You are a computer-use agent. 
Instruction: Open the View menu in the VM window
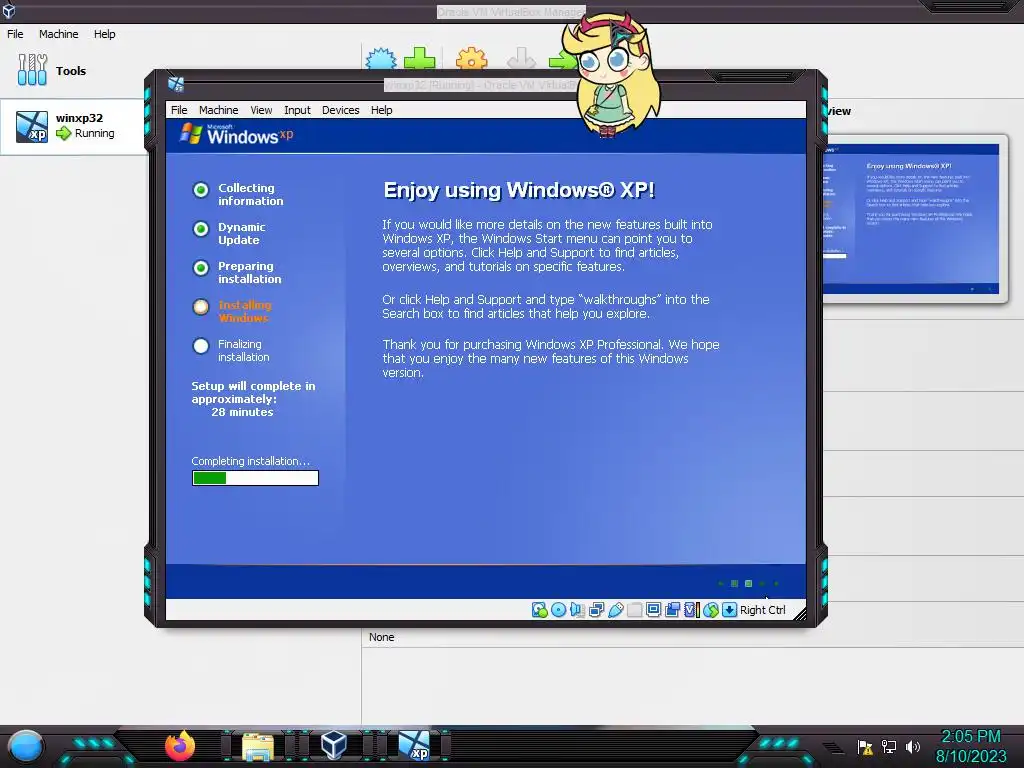[x=261, y=110]
